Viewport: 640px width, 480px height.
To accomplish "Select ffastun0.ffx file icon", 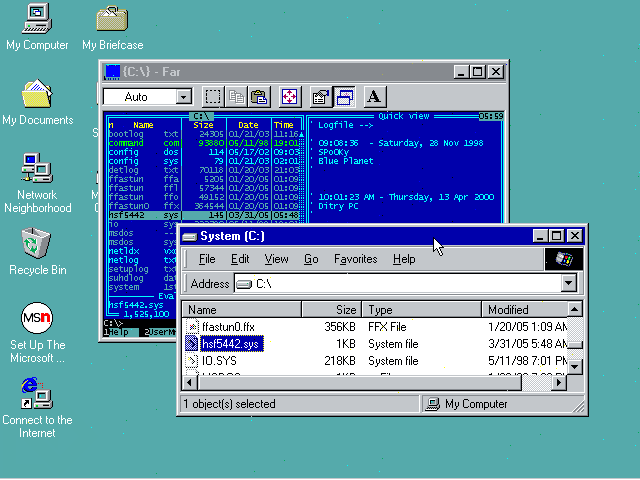I will click(x=191, y=327).
